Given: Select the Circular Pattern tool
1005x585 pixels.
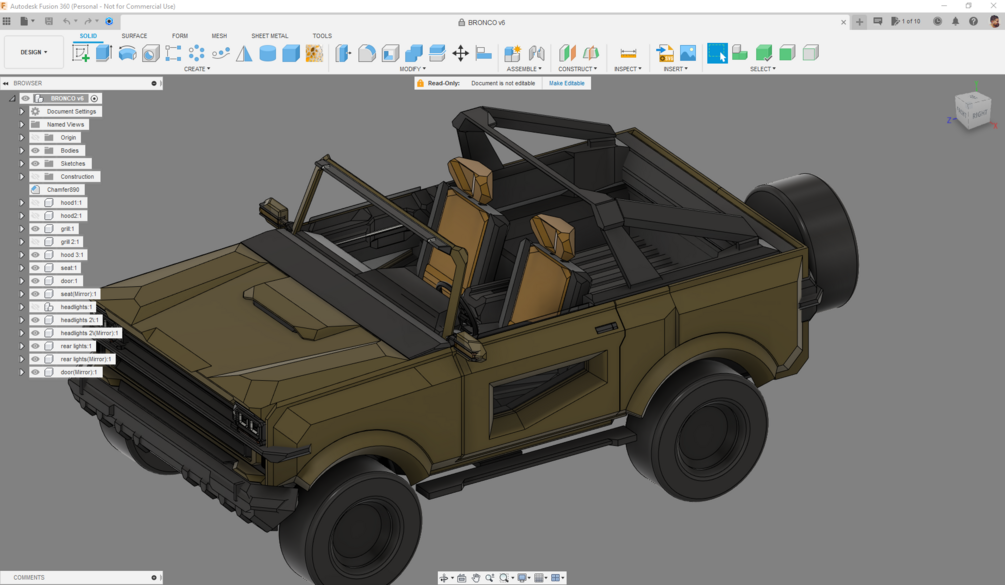Looking at the screenshot, I should (x=197, y=53).
